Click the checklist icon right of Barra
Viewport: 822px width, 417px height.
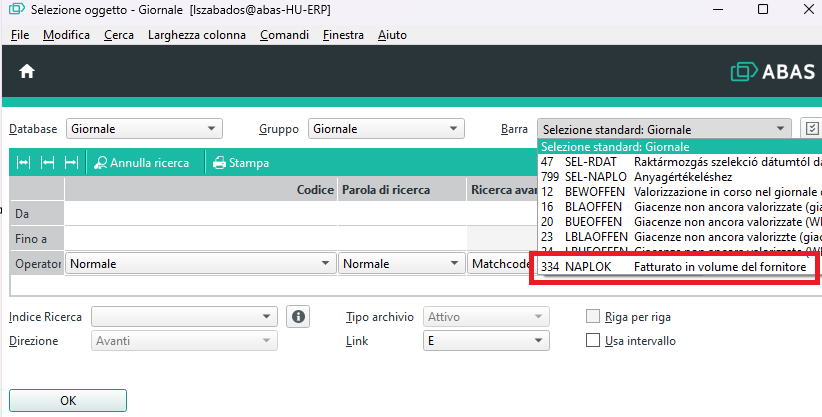(x=812, y=129)
